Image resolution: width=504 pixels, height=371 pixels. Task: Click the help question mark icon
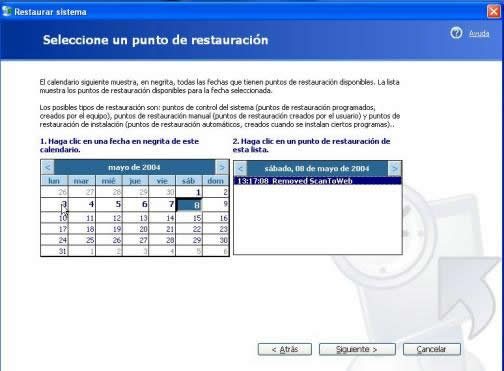(x=456, y=33)
